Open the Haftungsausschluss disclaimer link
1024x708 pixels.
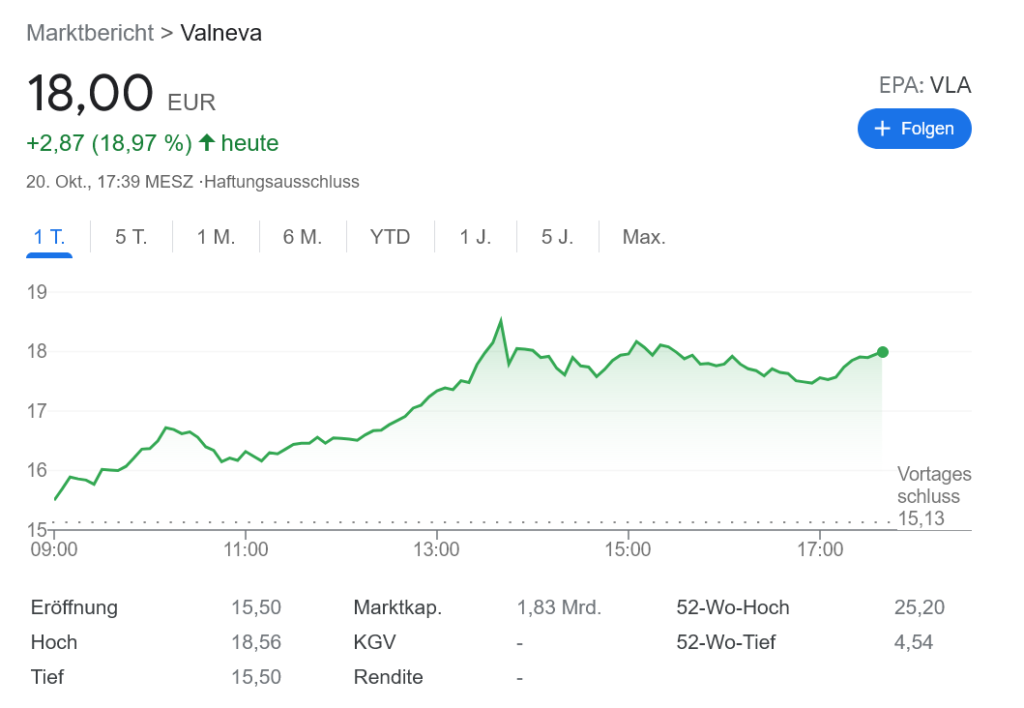(x=281, y=182)
